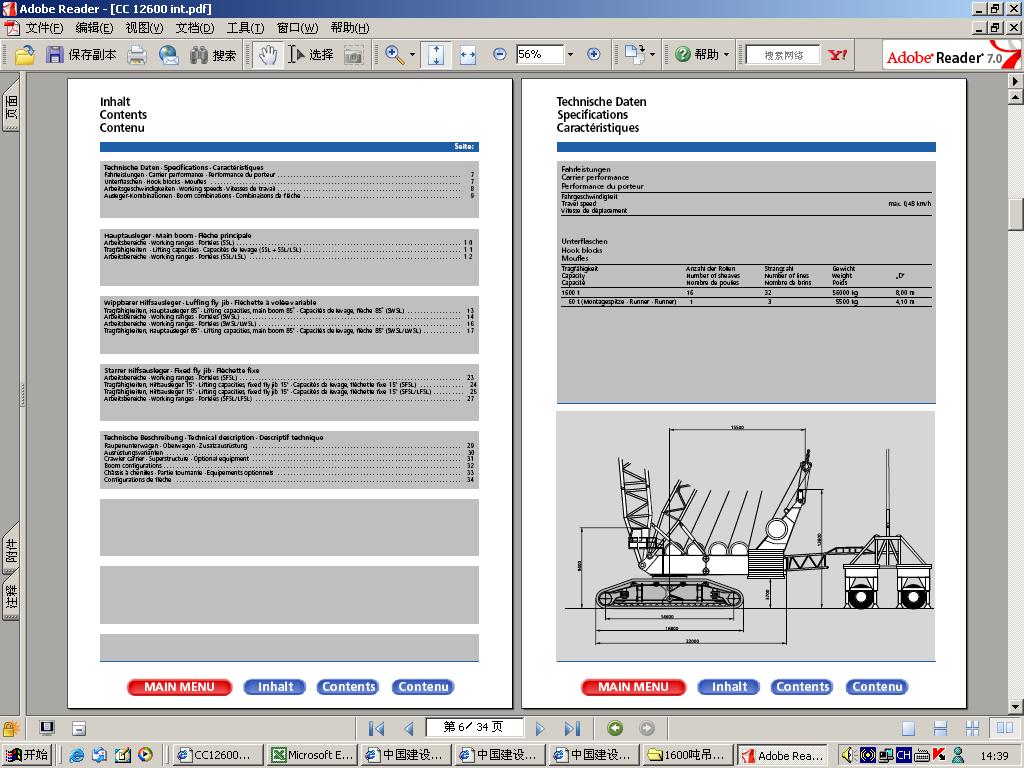Switch to Continuous page layout icon
Viewport: 1024px width, 768px height.
940,728
